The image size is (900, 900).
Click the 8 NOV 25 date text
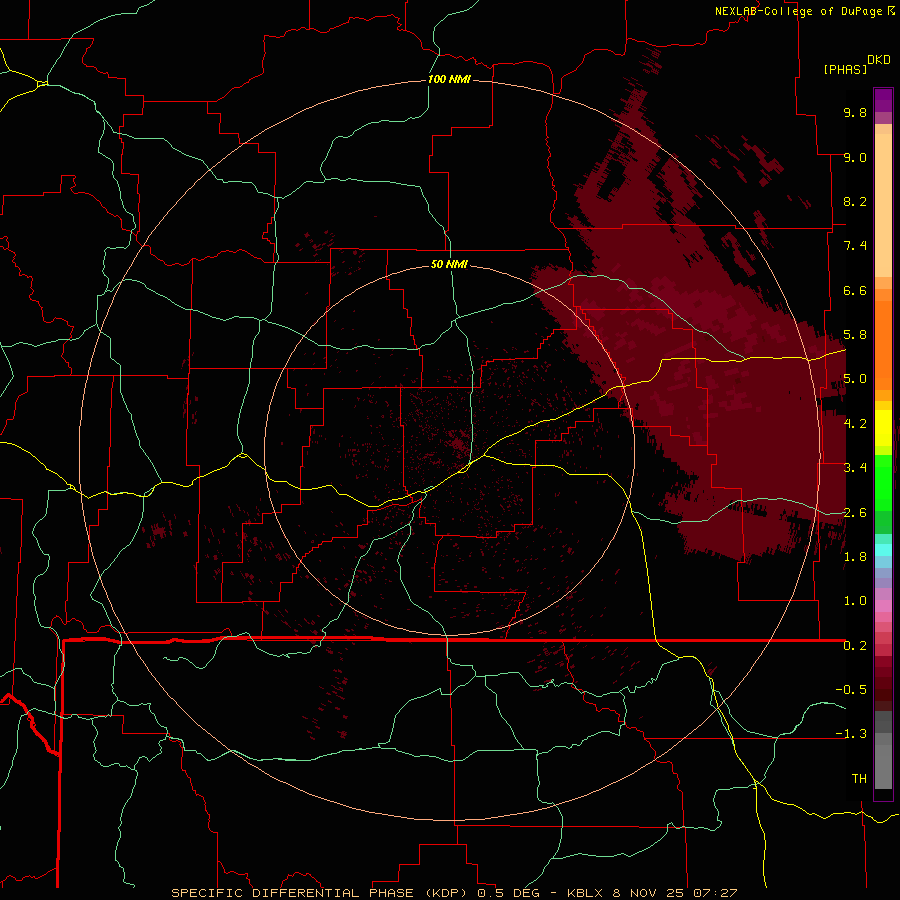650,893
